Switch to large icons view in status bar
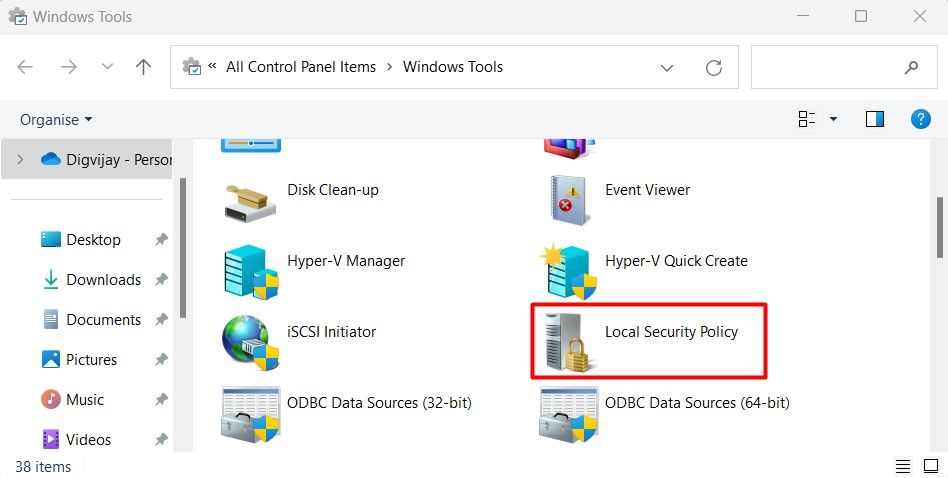This screenshot has width=948, height=478. point(928,466)
